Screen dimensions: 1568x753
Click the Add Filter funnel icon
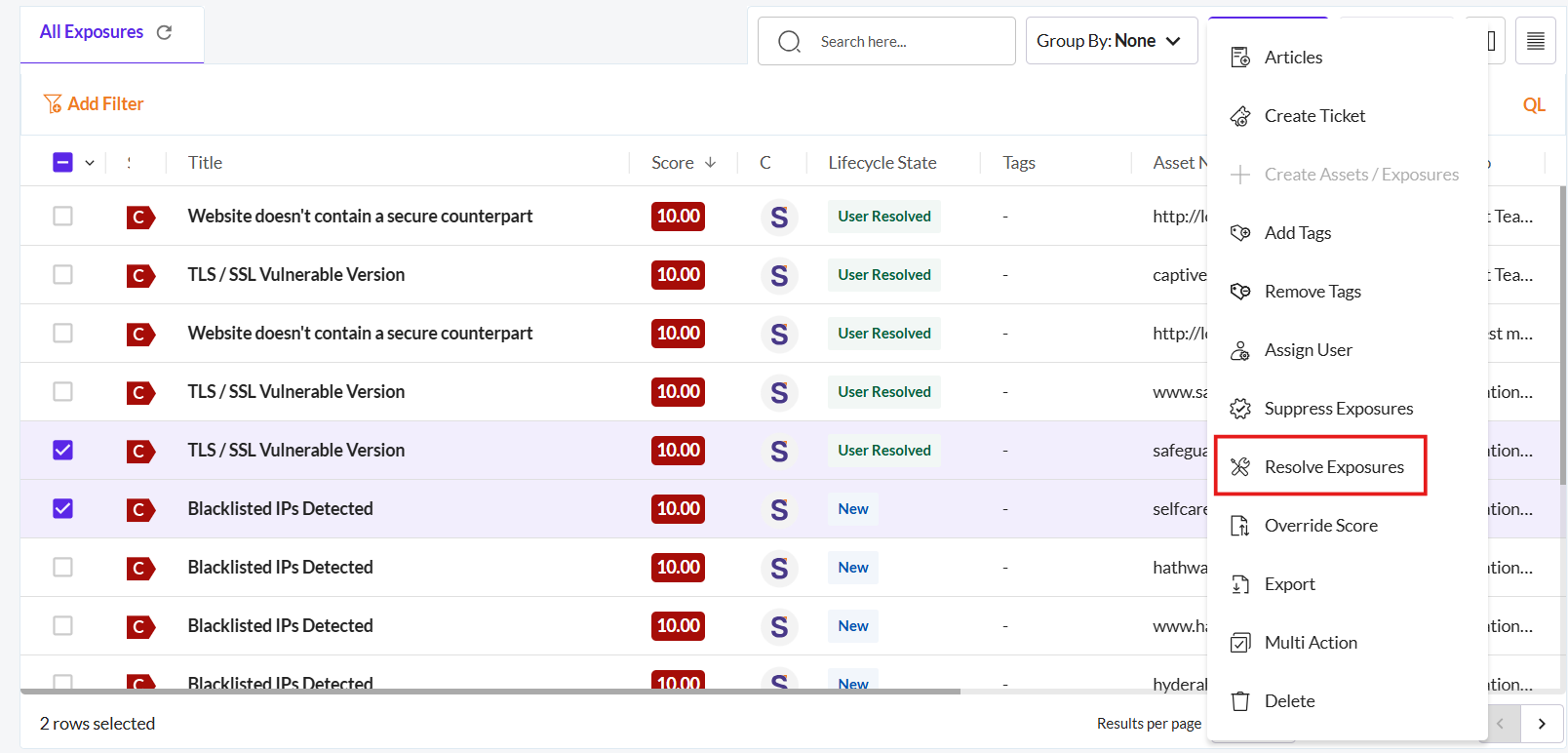[x=53, y=103]
